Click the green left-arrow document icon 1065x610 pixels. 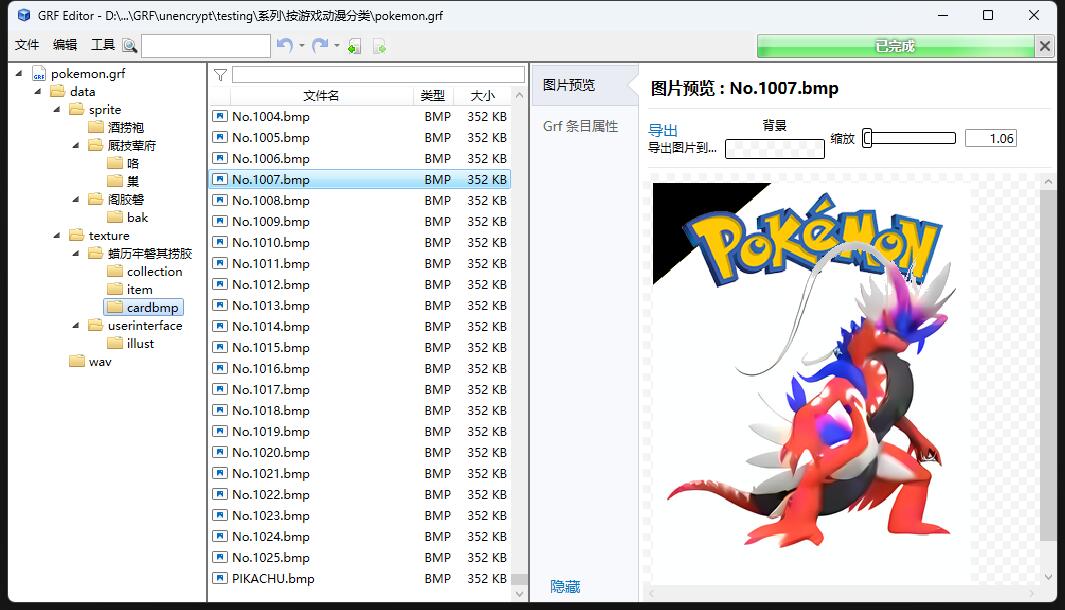point(354,46)
